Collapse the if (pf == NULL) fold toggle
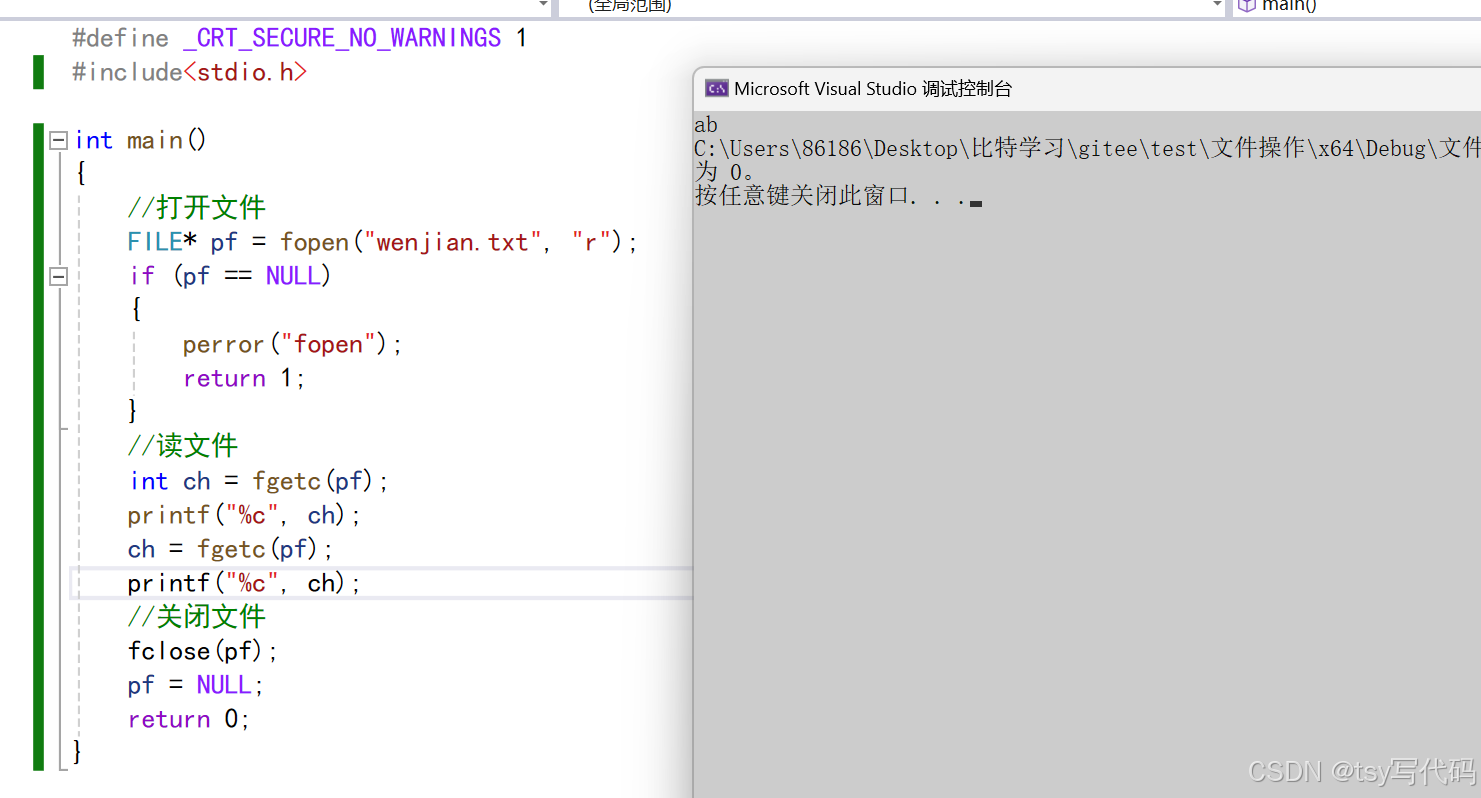The height and width of the screenshot is (798, 1481). 59,276
